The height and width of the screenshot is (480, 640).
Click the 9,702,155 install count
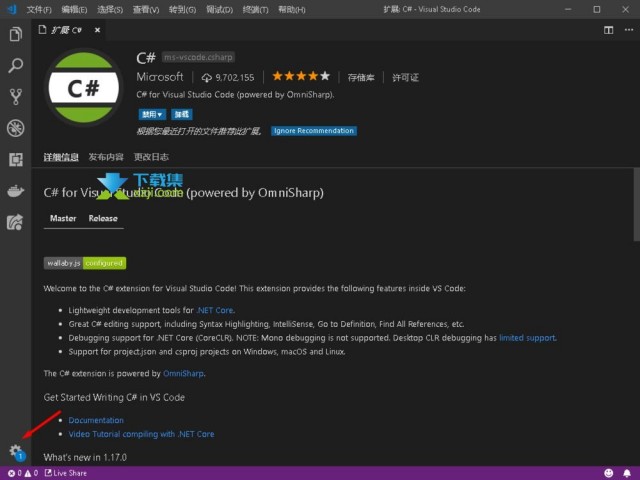tap(228, 77)
